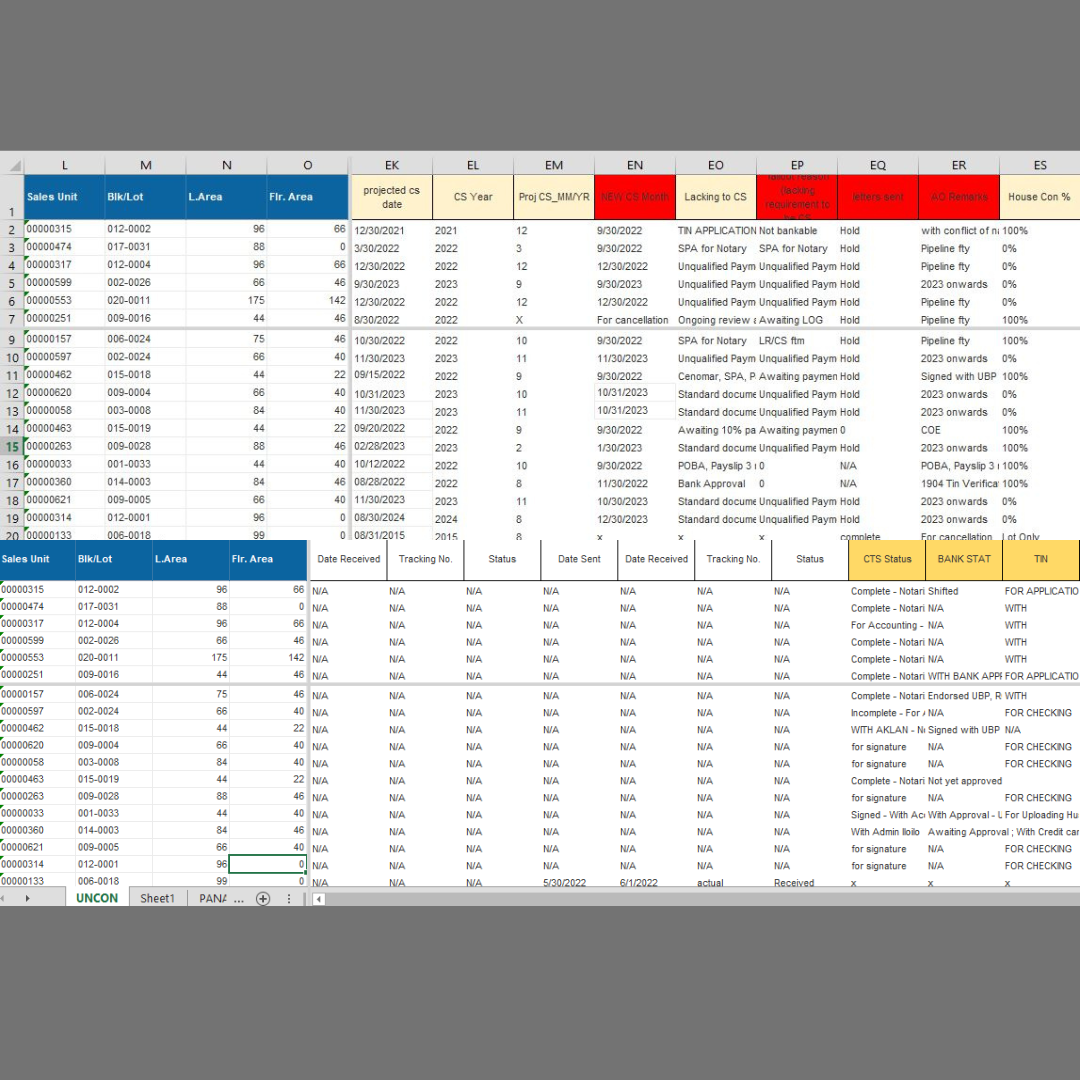
Task: Select column L header
Action: [64, 165]
